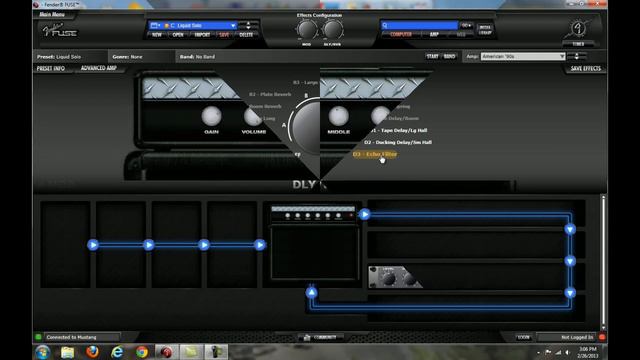Screen dimensions: 640x360
Task: Click the red Not Logged In indicator
Action: [602, 337]
